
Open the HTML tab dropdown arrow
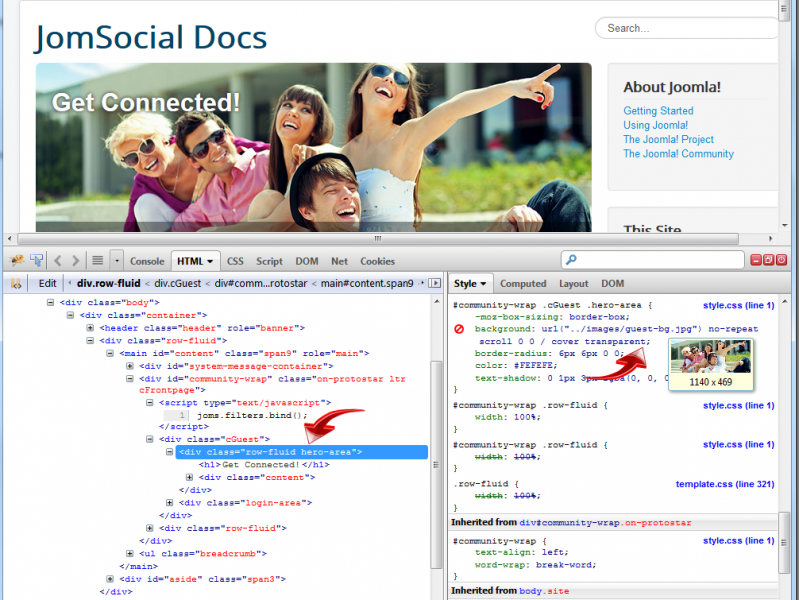[210, 261]
